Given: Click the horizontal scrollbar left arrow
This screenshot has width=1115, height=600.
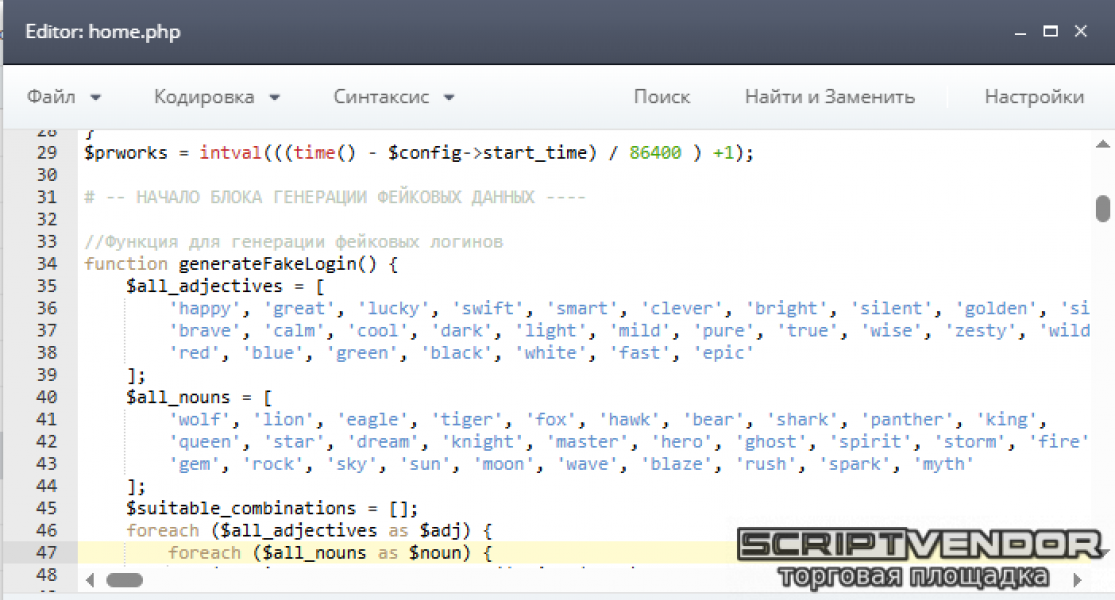Looking at the screenshot, I should point(91,579).
